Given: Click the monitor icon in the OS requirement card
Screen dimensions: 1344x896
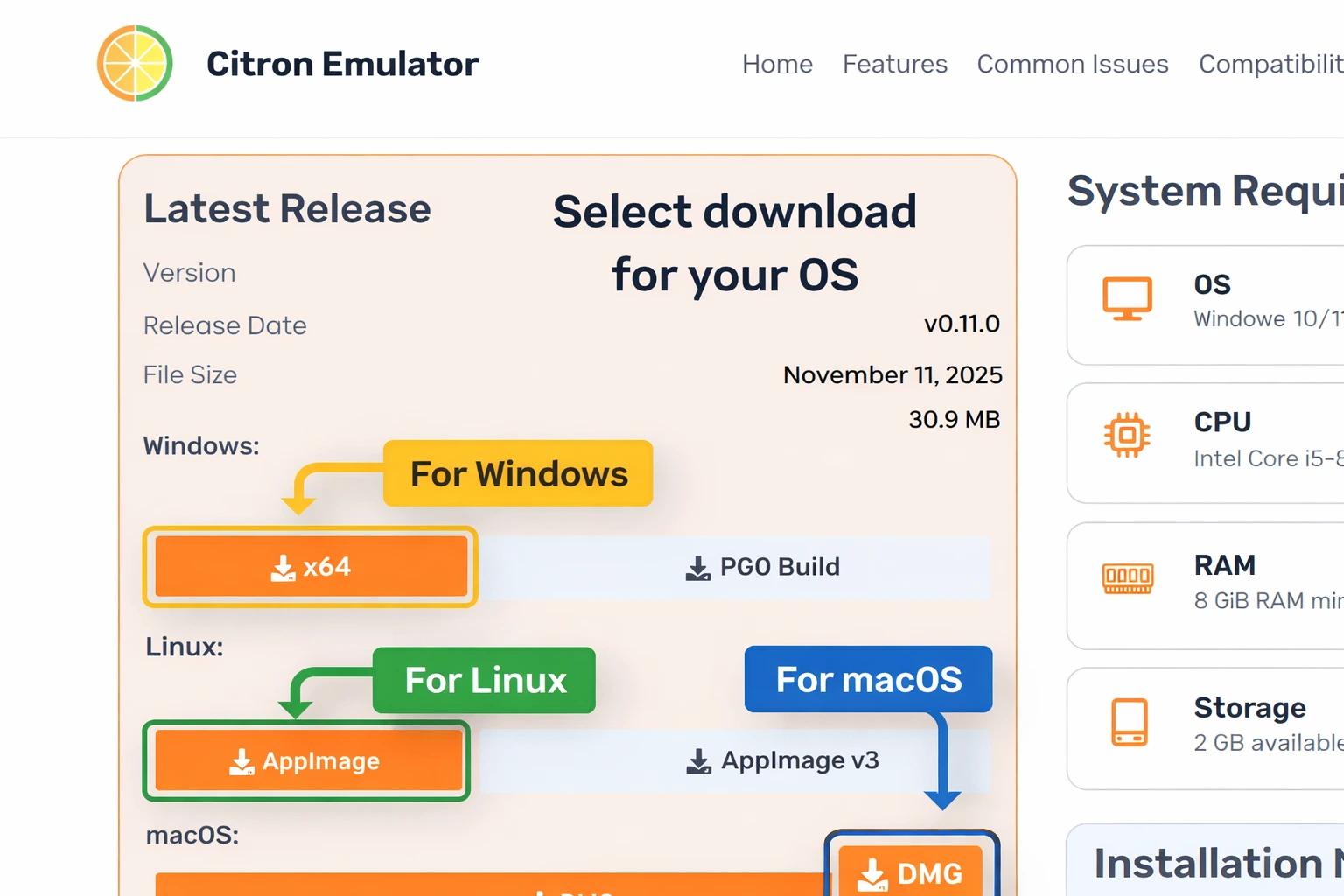Looking at the screenshot, I should pos(1129,298).
